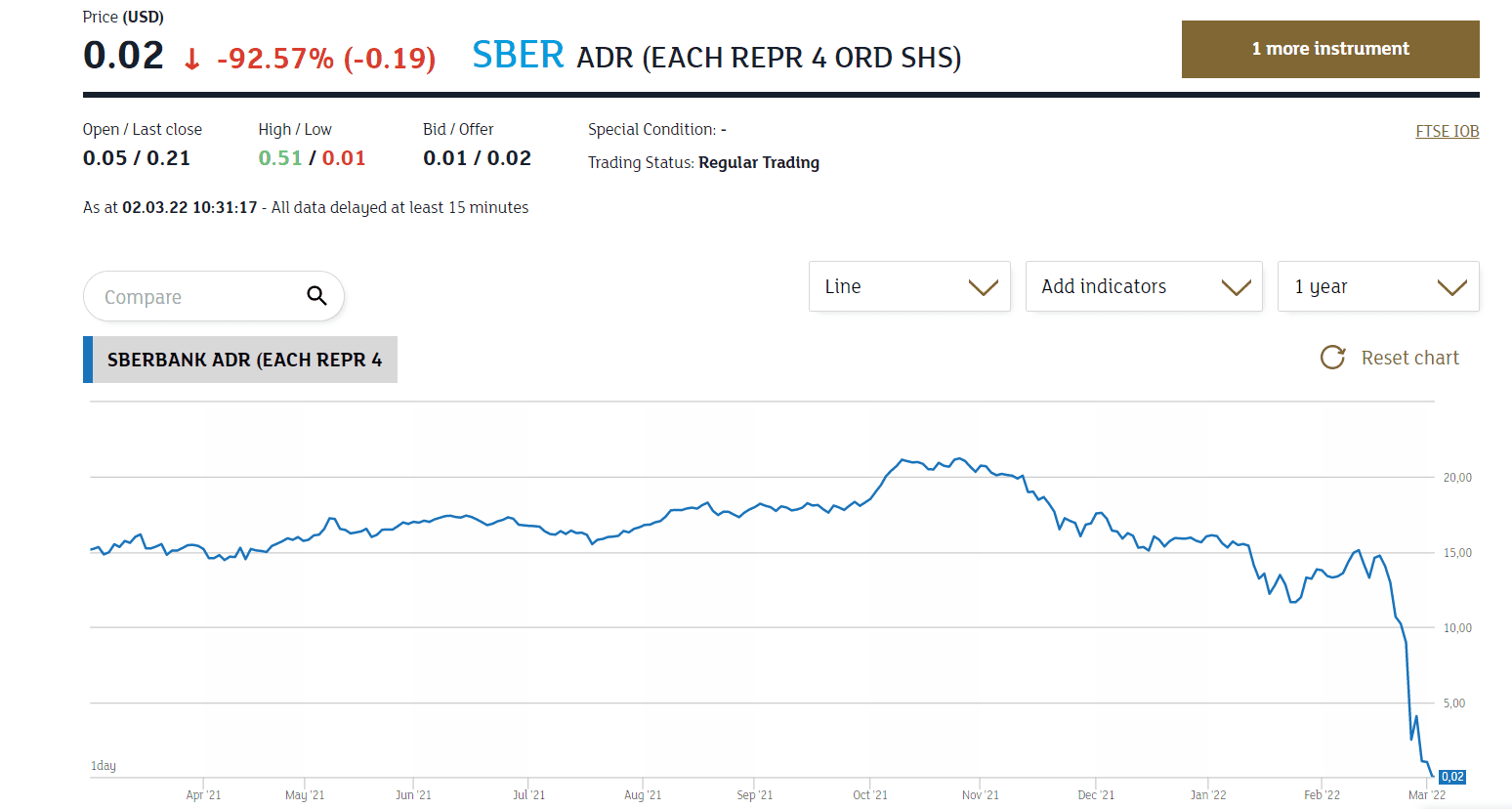Click the -92.57% (-0.19) change text

tap(326, 59)
